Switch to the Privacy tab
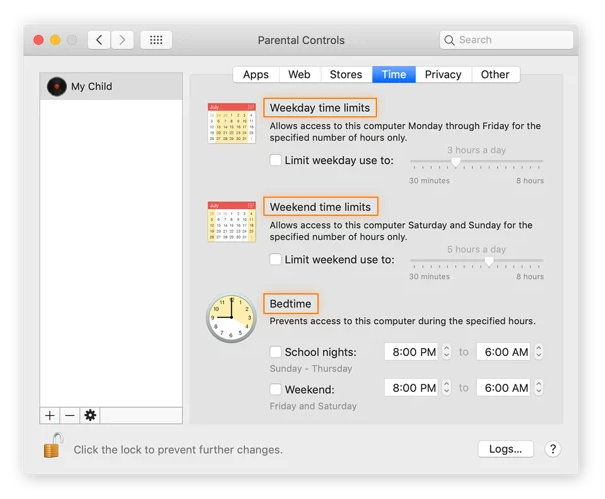605x499 pixels. point(443,74)
